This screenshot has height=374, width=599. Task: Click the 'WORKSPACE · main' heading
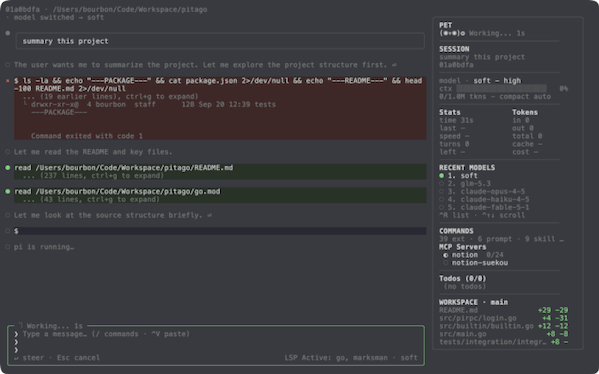473,302
